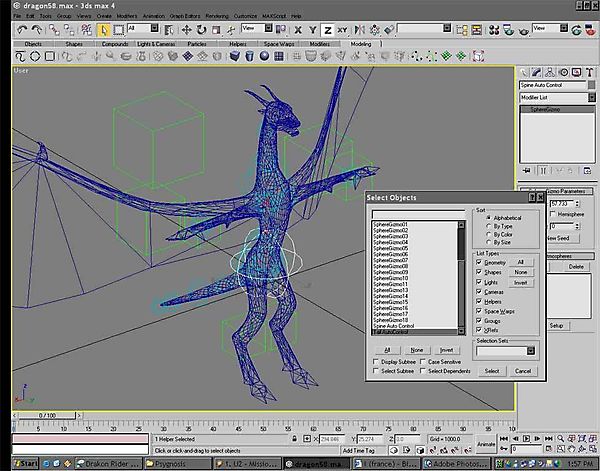600x471 pixels.
Task: Open the Display panel tab icon
Action: pyautogui.click(x=576, y=72)
